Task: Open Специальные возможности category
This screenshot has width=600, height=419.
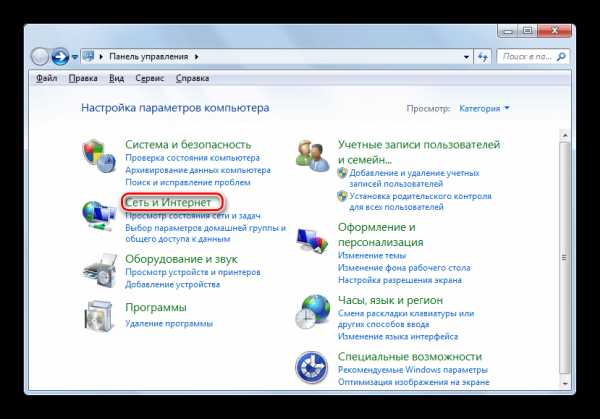Action: click(410, 356)
